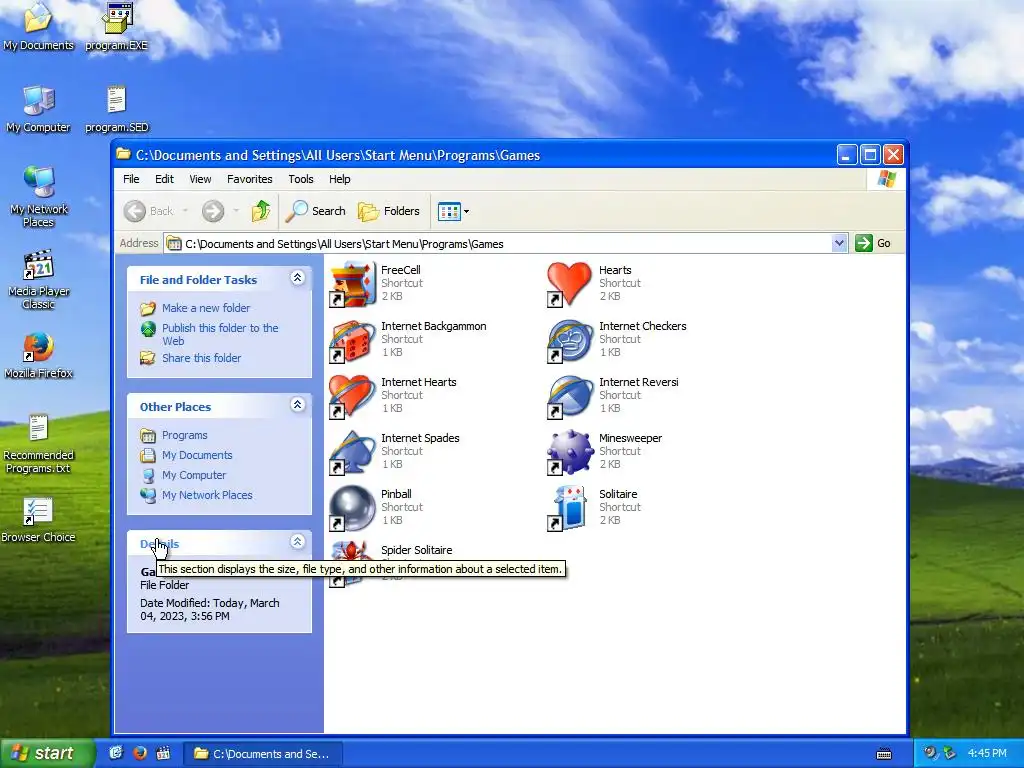Launch Media Player Classic from Quick Launch

(163, 753)
